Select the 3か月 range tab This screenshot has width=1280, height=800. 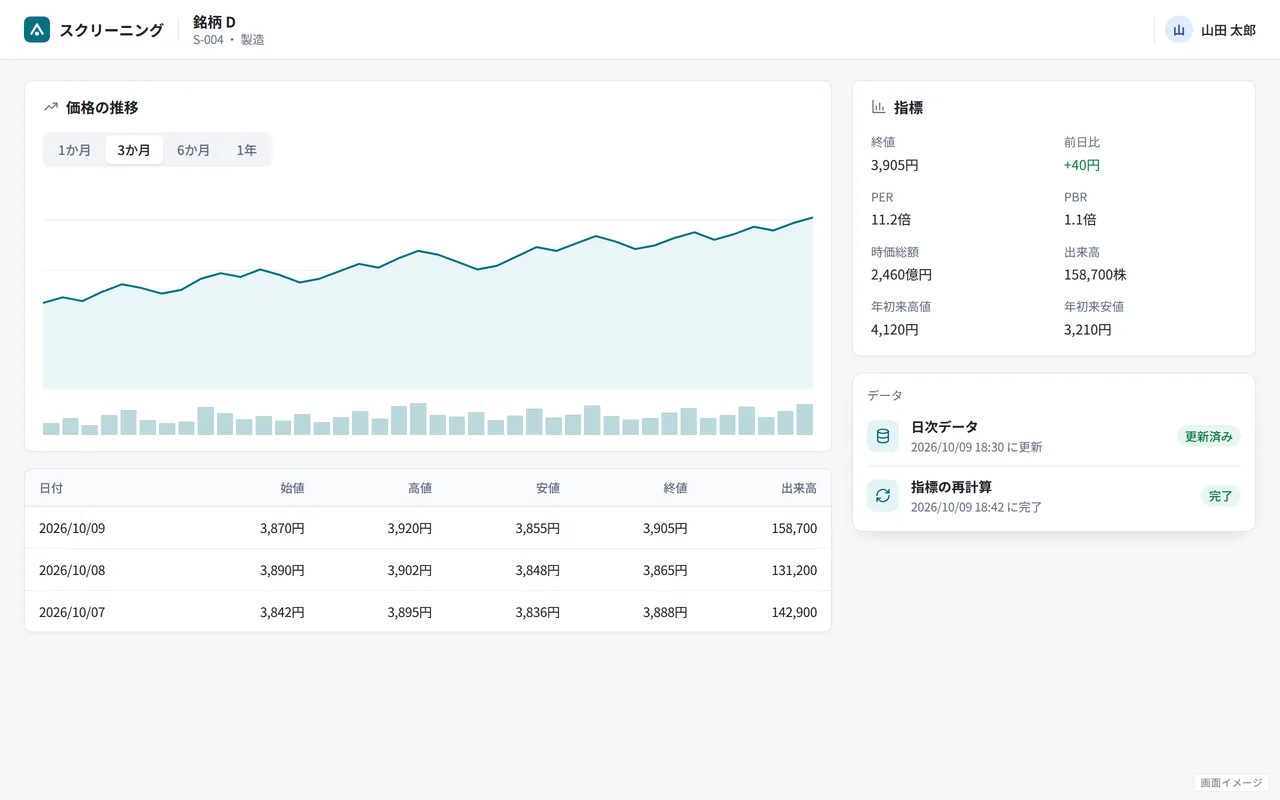(x=134, y=150)
